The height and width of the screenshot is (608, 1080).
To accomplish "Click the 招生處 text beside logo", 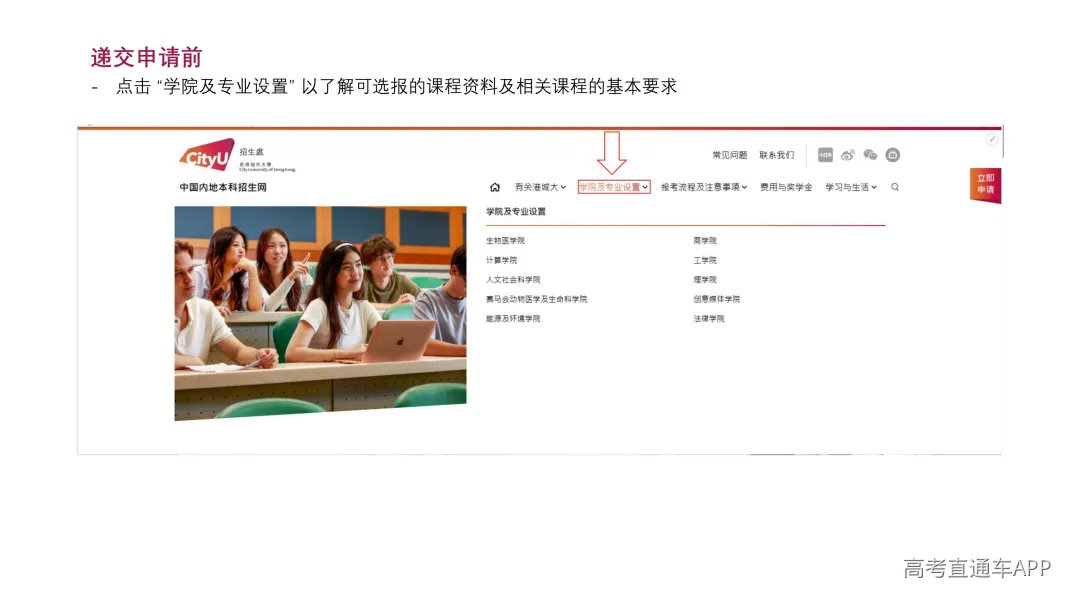I will pyautogui.click(x=252, y=152).
